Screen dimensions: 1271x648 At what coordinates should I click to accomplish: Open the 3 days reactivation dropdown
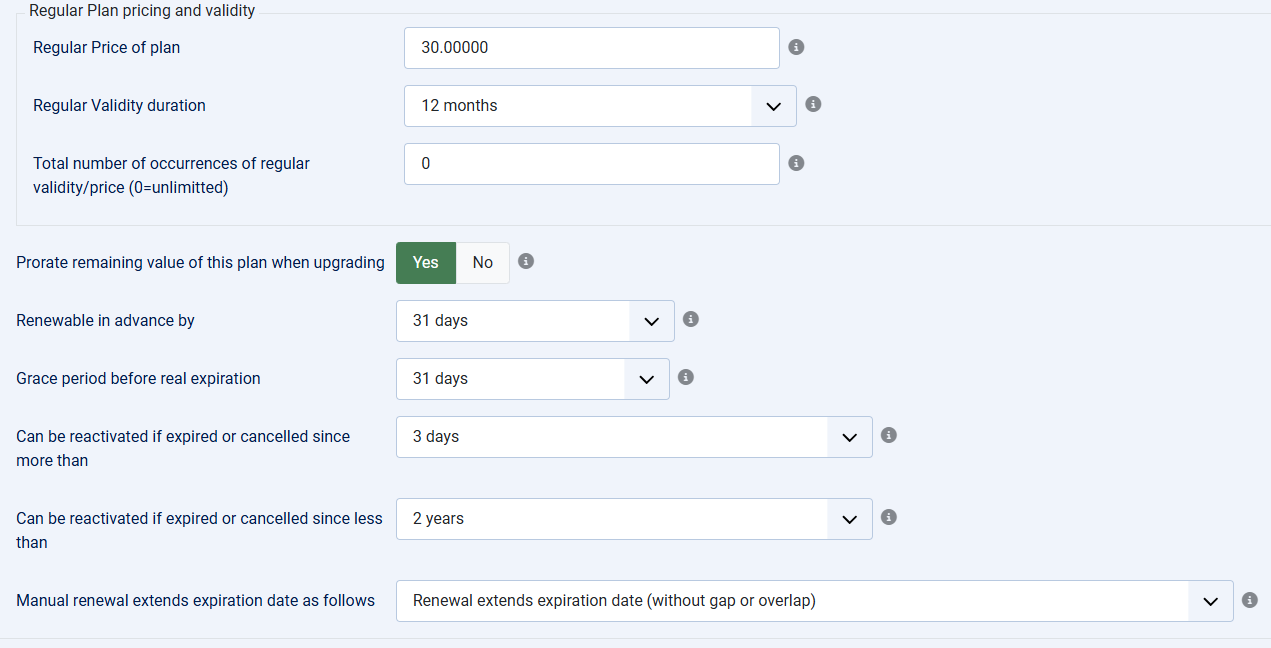point(634,437)
